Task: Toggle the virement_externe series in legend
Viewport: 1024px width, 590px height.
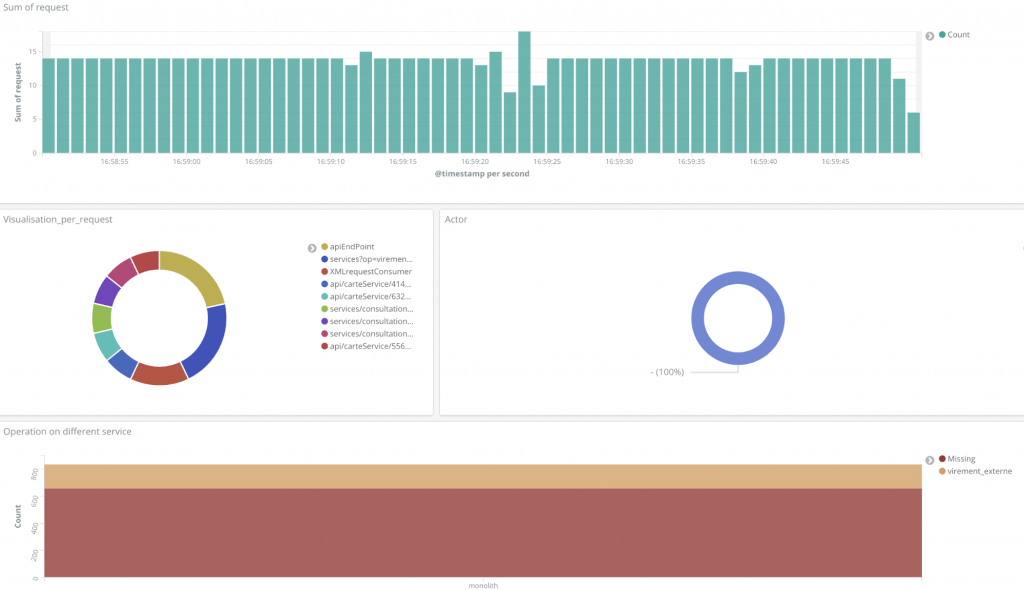Action: (x=978, y=471)
